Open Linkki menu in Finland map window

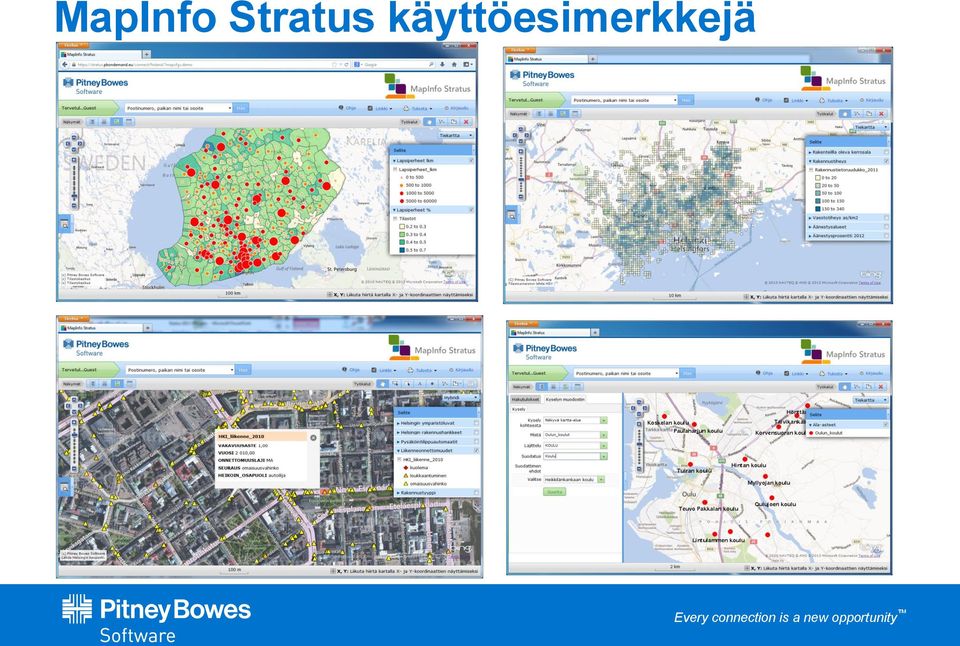(378, 108)
